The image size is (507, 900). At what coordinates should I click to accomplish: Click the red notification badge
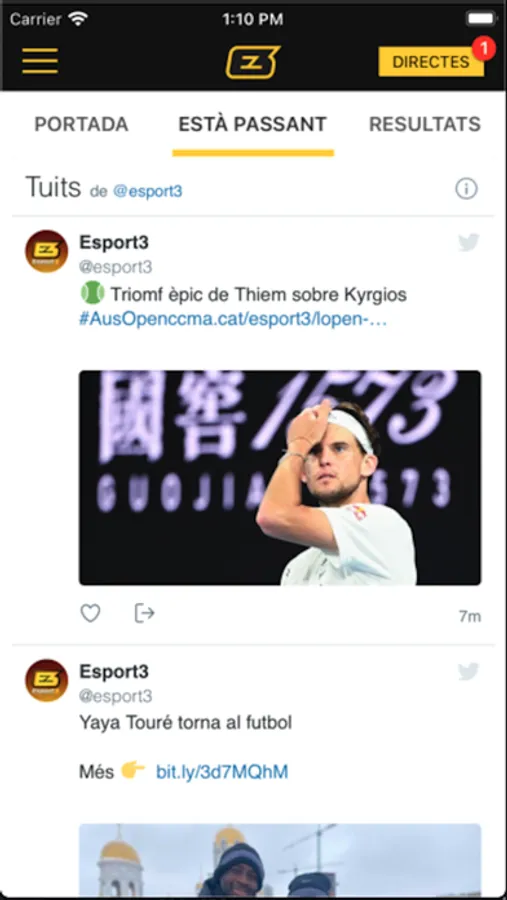coord(484,48)
